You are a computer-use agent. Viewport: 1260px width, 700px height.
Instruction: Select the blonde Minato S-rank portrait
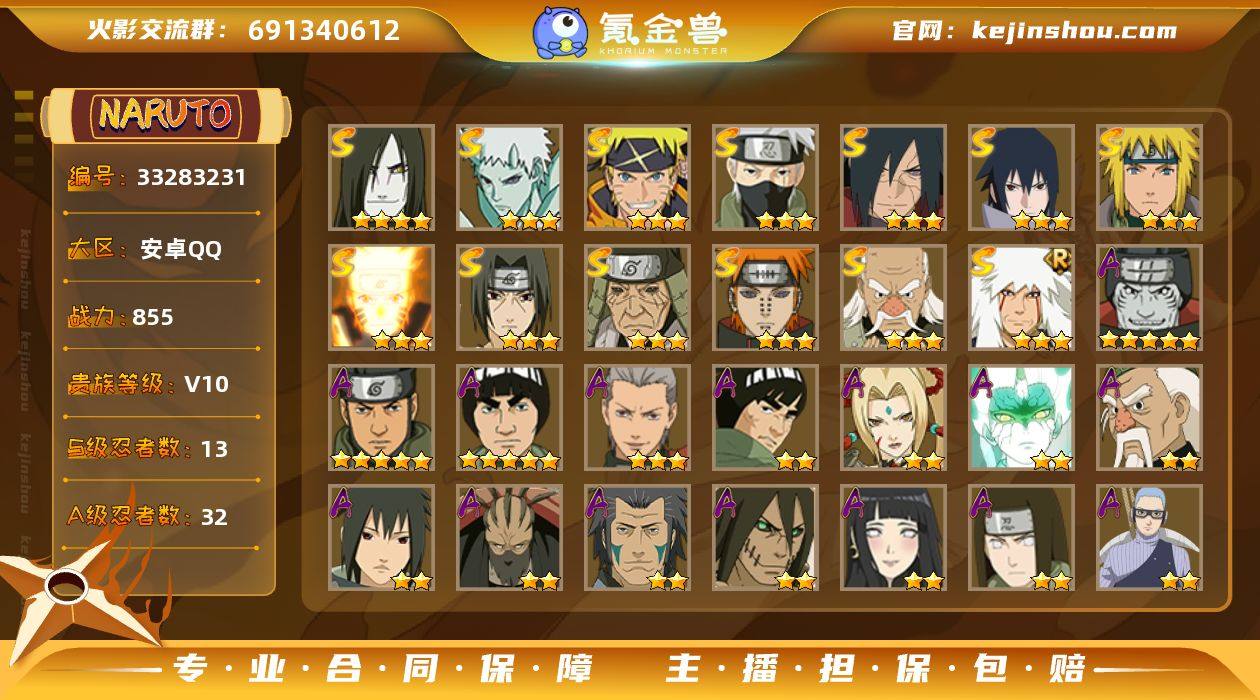1149,178
